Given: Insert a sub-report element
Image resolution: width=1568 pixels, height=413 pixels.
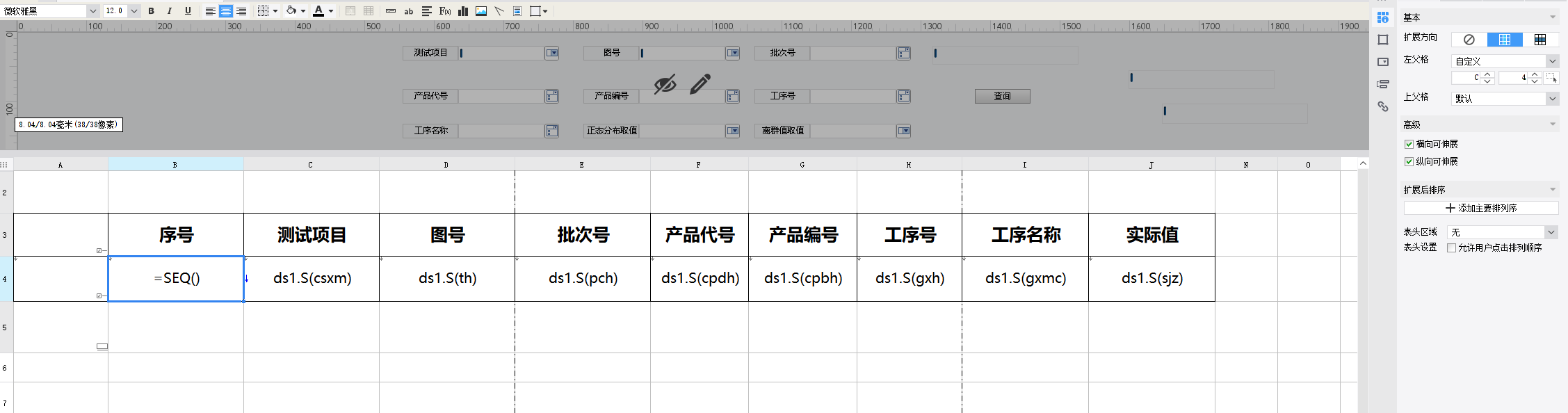Looking at the screenshot, I should tap(517, 11).
